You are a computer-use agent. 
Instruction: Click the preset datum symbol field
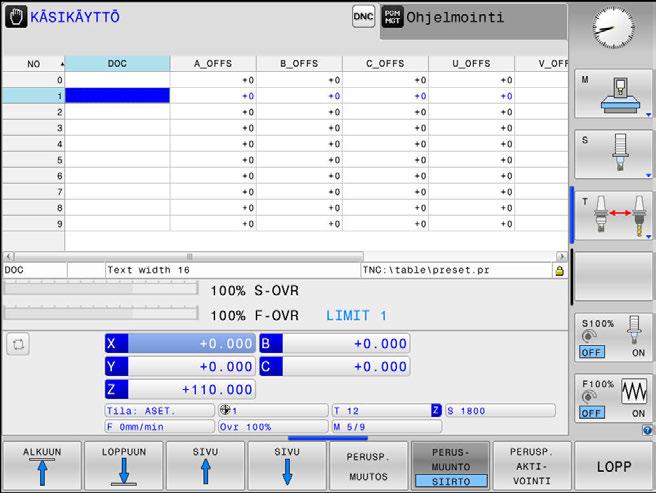(273, 411)
